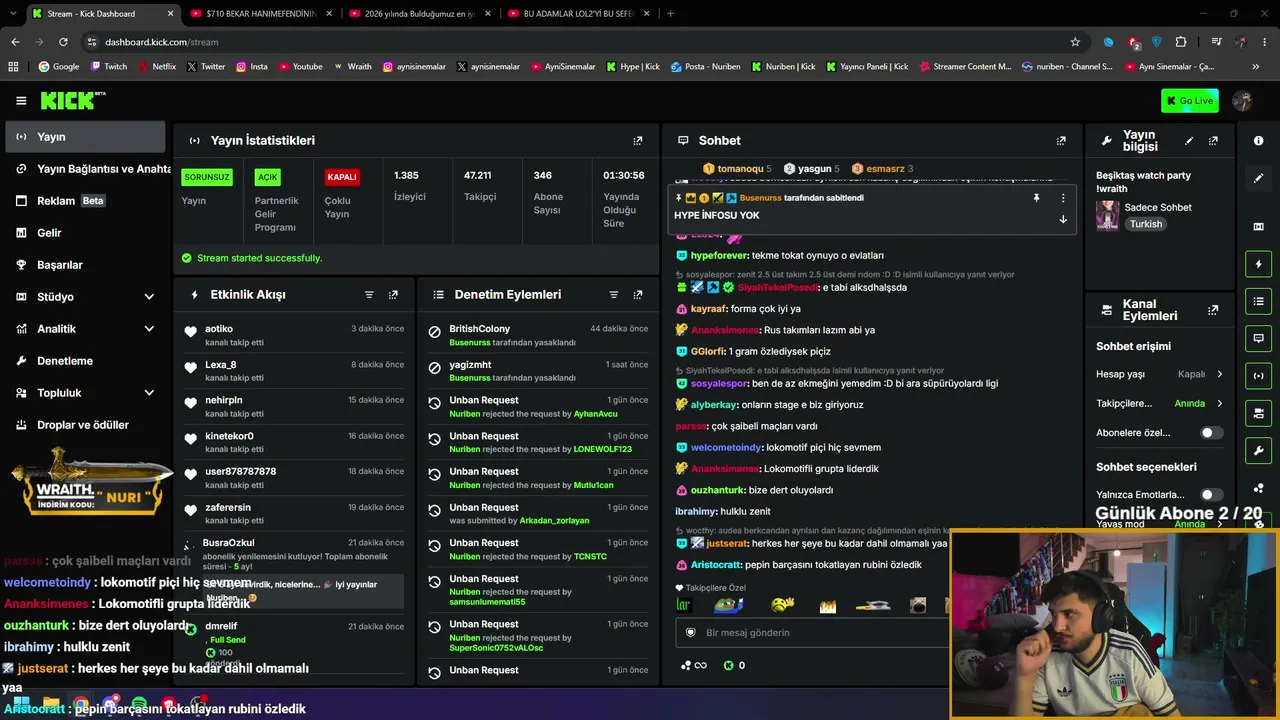This screenshot has width=1280, height=720.
Task: Show more bookmarks with the double chevron
Action: click(x=1256, y=67)
